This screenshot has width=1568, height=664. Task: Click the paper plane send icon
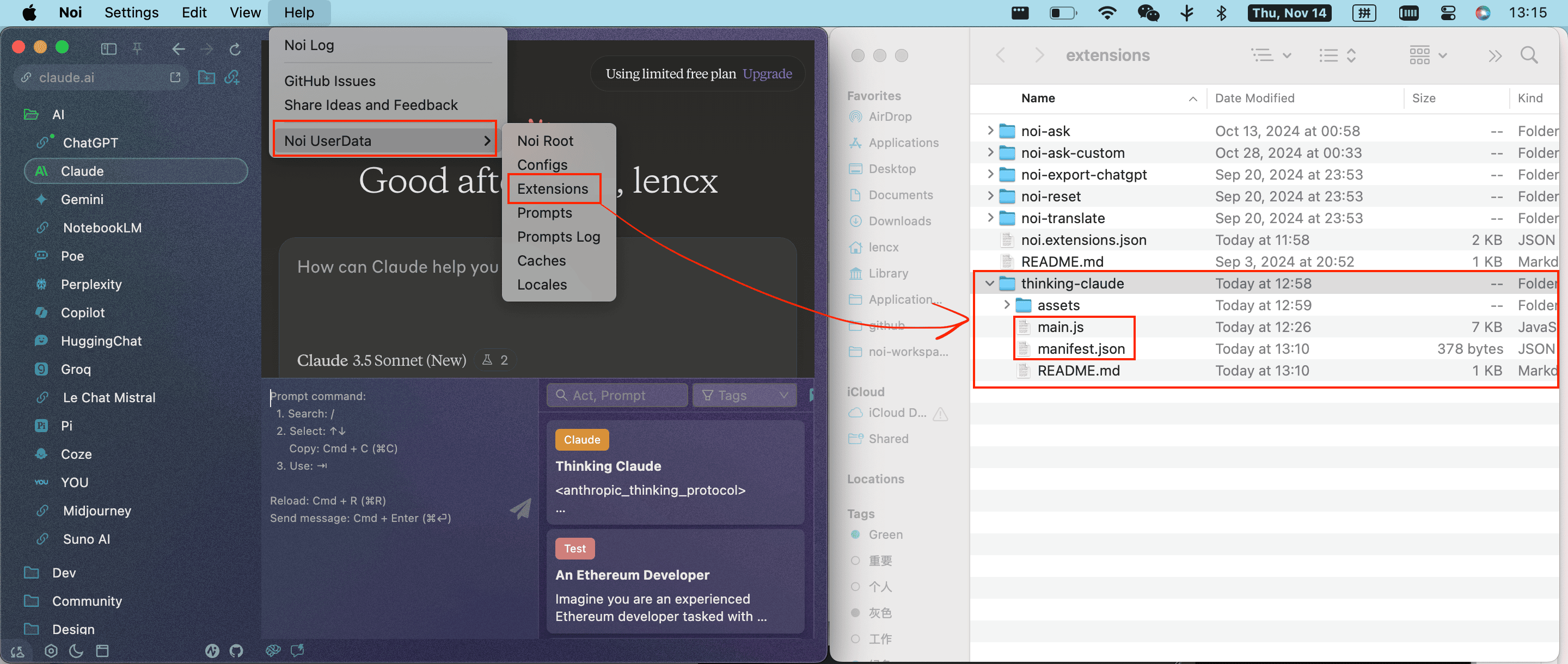pos(520,509)
